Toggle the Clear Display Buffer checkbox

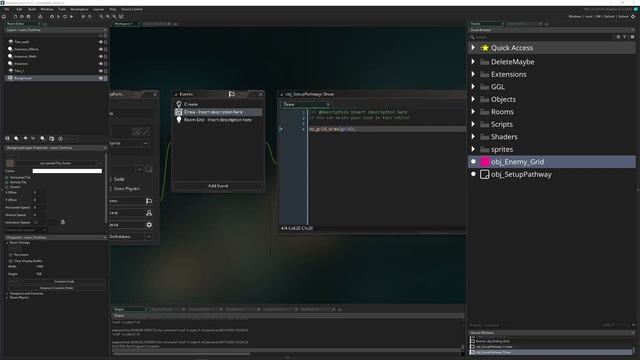click(11, 261)
